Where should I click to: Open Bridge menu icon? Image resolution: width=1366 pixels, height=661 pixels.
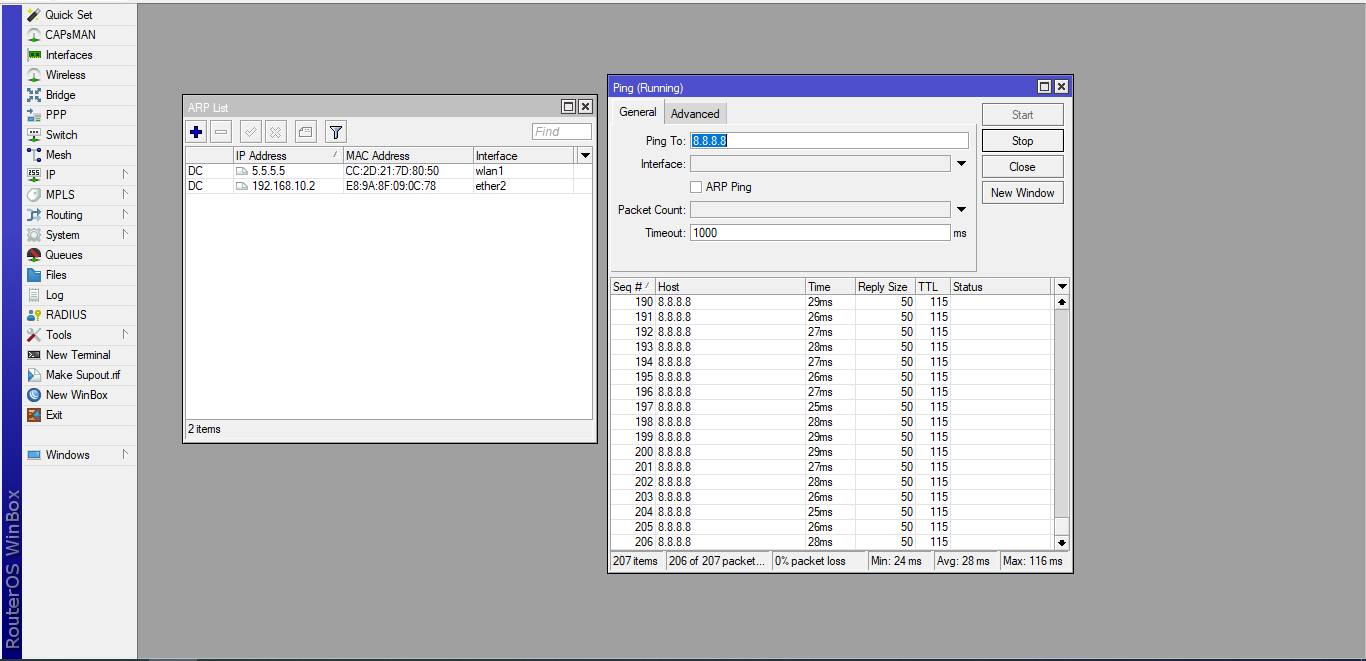click(34, 95)
